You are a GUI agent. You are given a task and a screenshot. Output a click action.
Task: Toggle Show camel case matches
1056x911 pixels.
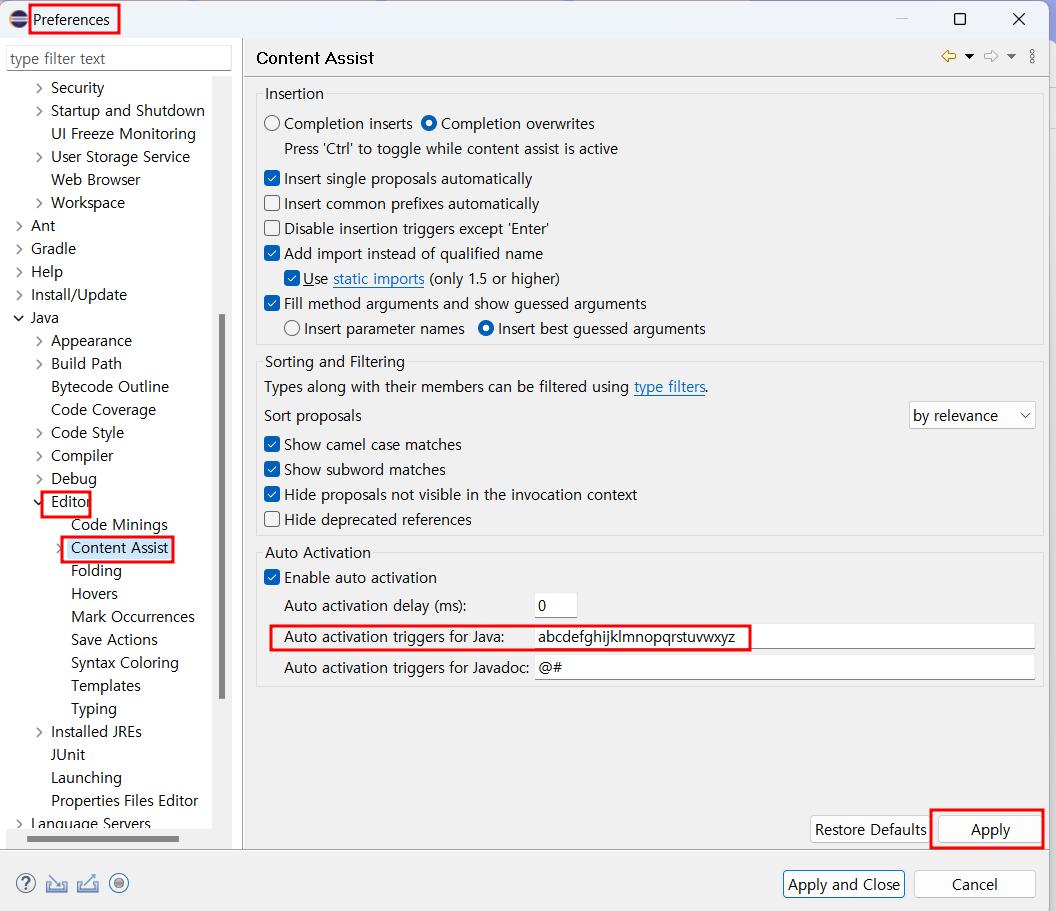272,444
